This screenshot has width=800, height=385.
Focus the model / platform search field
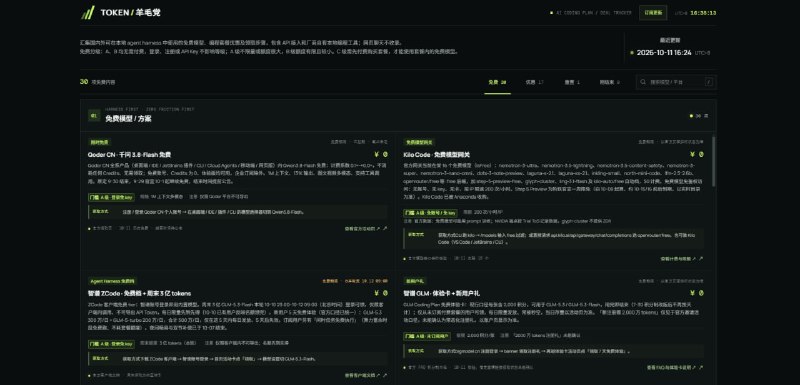click(x=676, y=82)
